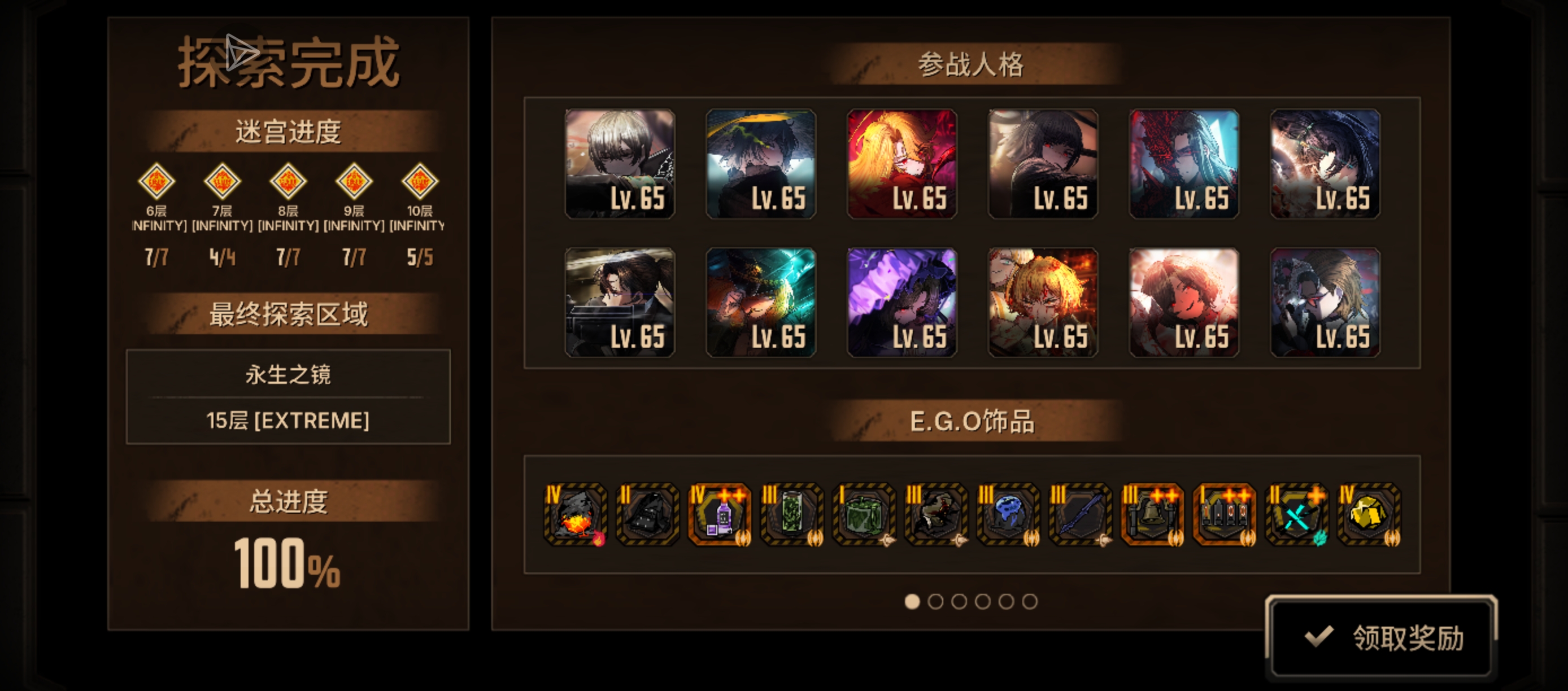This screenshot has height=691, width=1568.
Task: Select the dark blade E.G.O gift
Action: (1081, 515)
